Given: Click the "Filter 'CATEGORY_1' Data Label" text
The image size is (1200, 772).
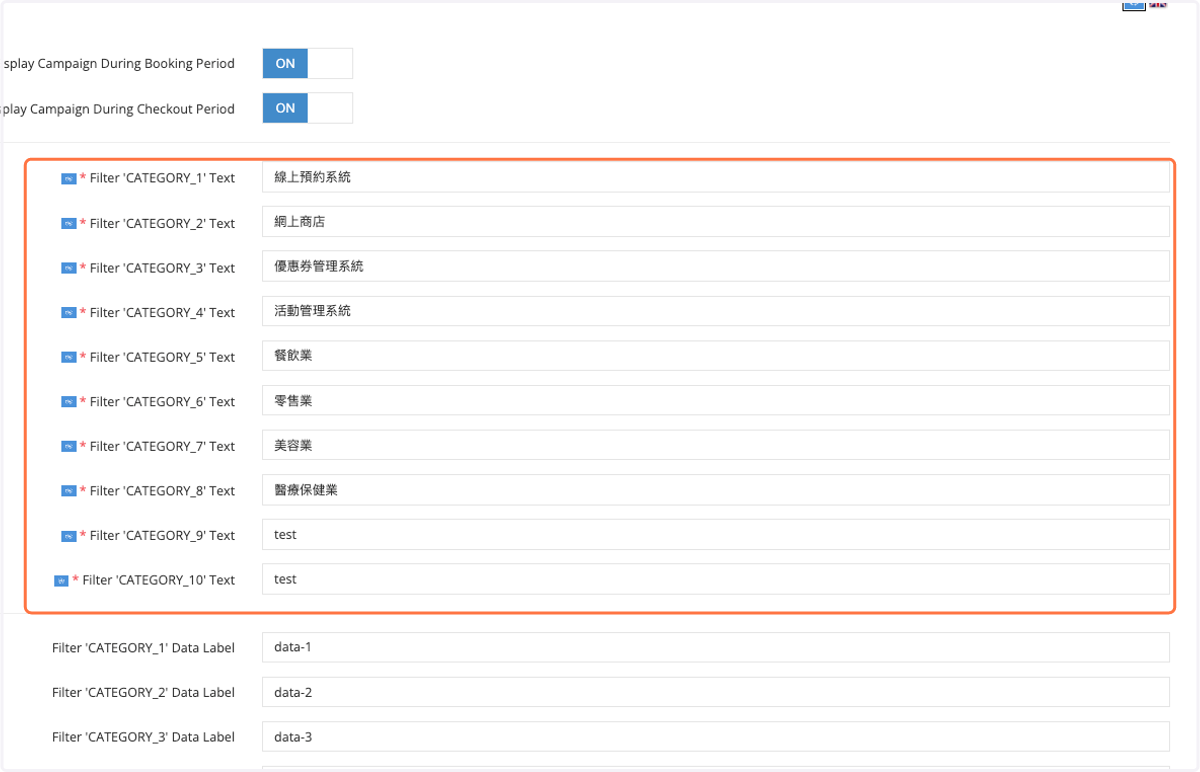Looking at the screenshot, I should (x=143, y=648).
